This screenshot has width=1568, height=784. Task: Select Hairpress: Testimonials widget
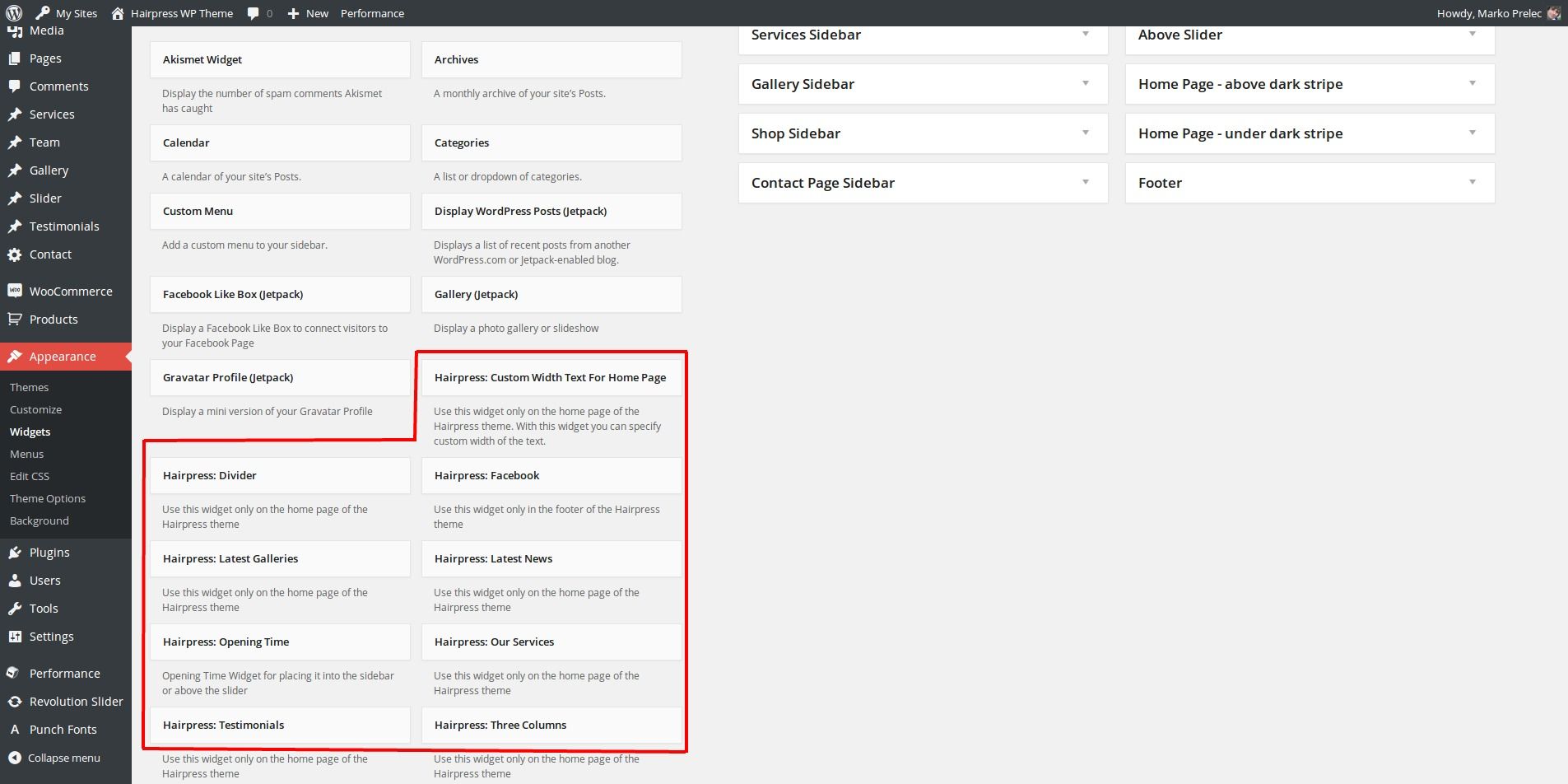pos(280,726)
